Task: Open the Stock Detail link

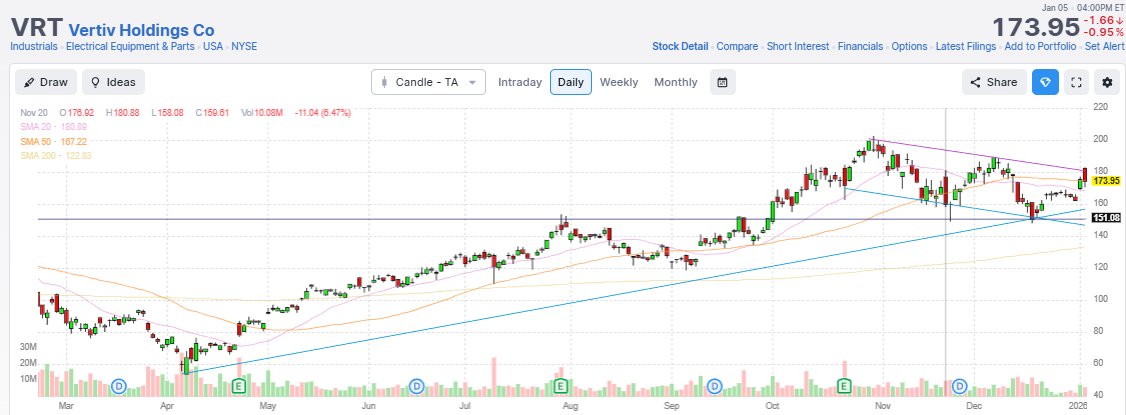Action: coord(680,47)
